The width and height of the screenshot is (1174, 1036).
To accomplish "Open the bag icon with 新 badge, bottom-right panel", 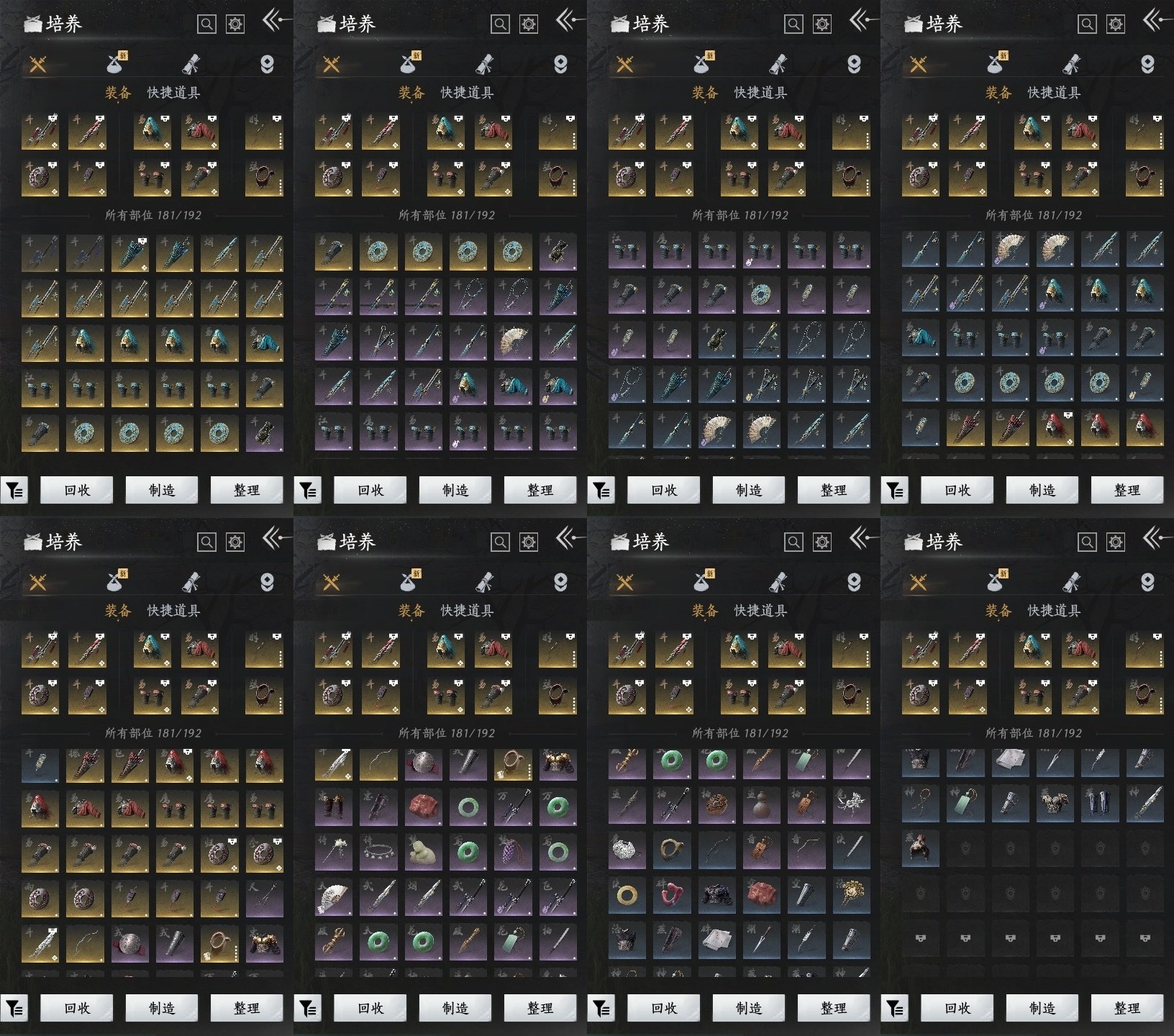I will (996, 581).
